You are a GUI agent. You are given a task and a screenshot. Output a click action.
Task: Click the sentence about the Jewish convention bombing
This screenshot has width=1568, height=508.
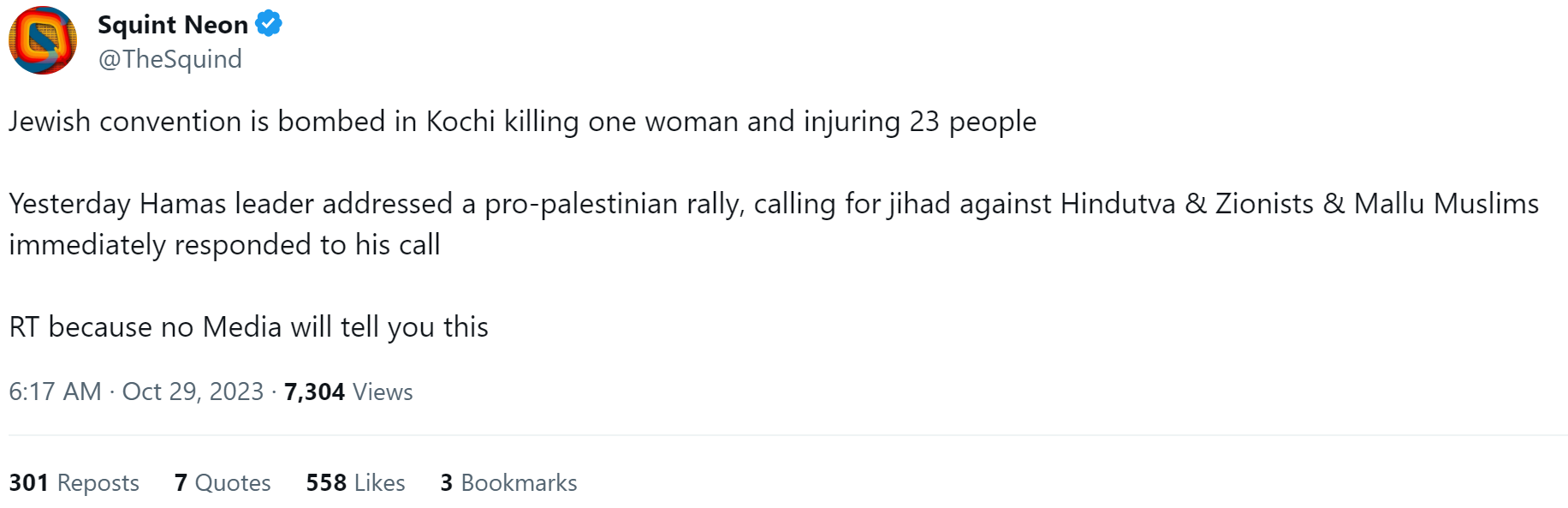(522, 122)
